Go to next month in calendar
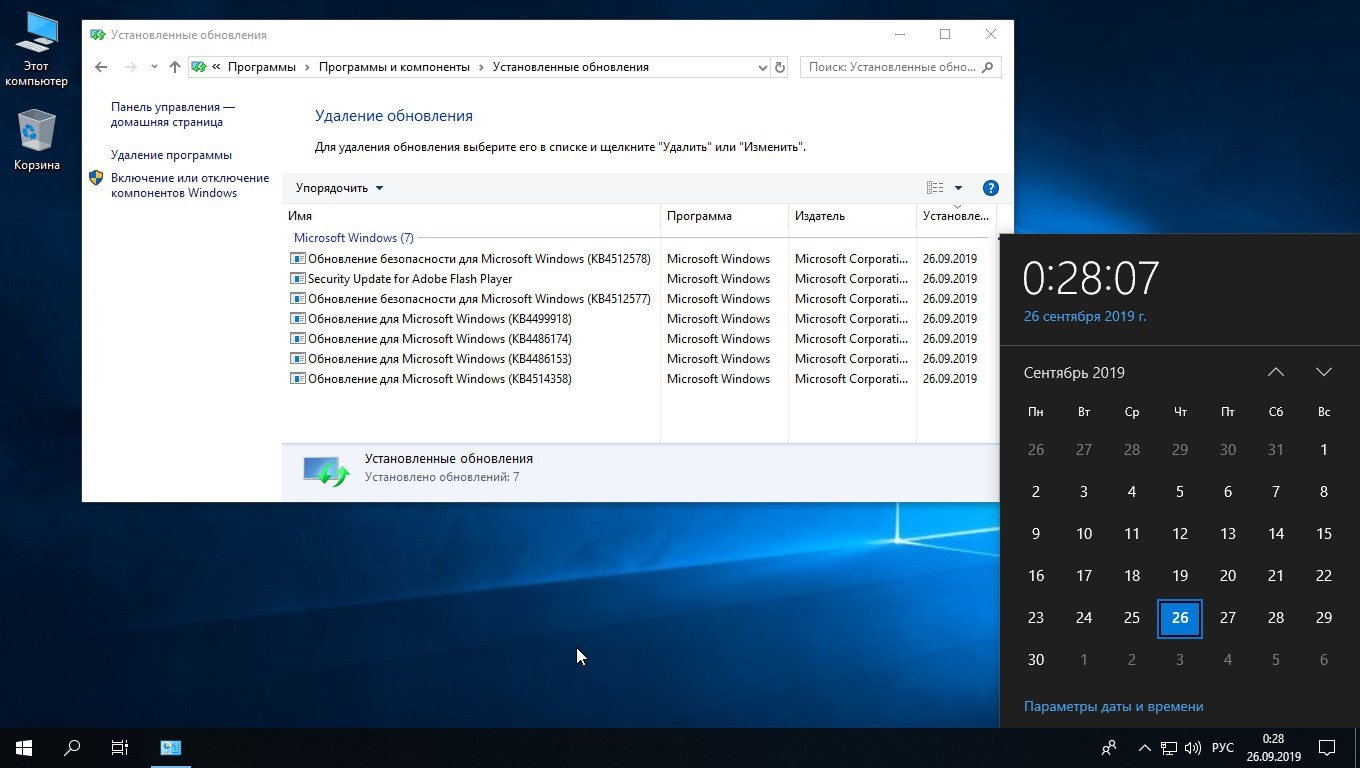 click(1324, 372)
